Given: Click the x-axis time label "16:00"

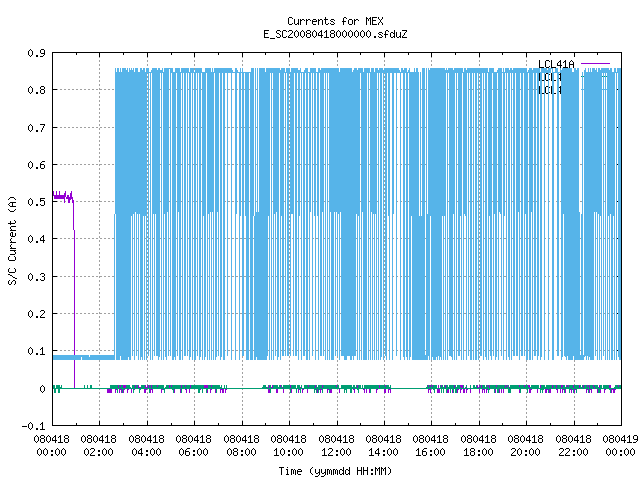Looking at the screenshot, I should point(430,452).
